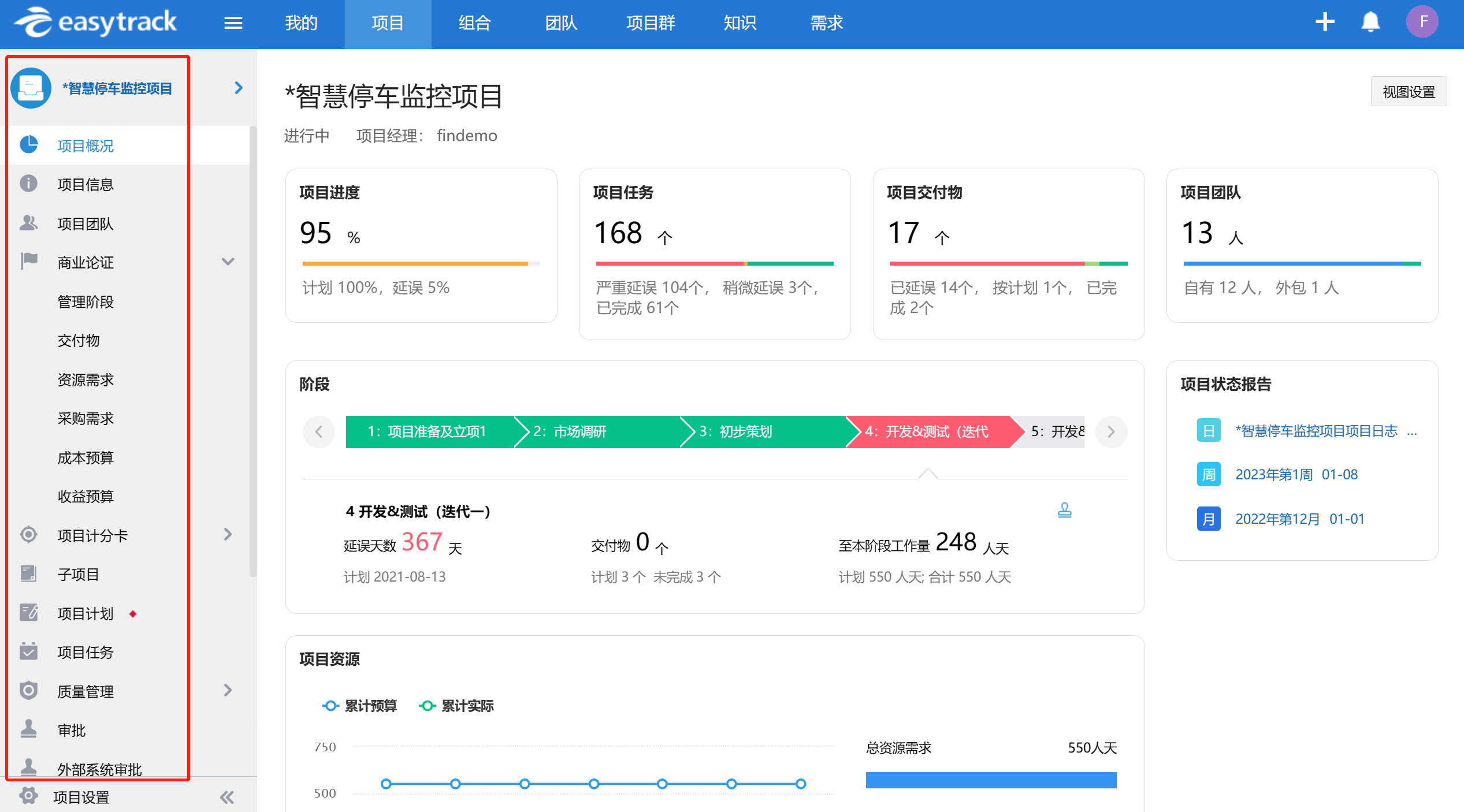The width and height of the screenshot is (1464, 812).
Task: Click the stamp icon in phase details
Action: coord(1064,510)
